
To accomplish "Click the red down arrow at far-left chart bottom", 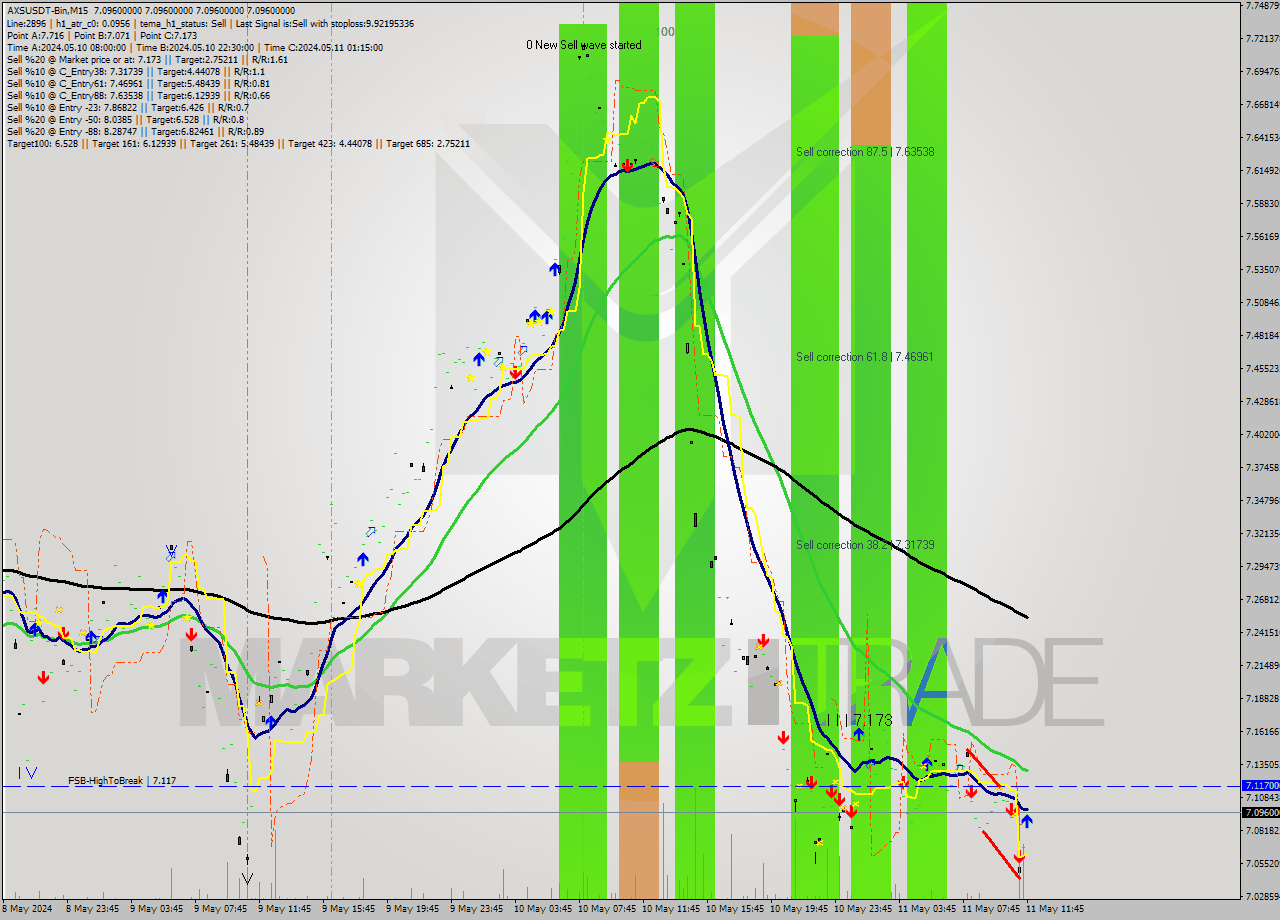I will 43,678.
